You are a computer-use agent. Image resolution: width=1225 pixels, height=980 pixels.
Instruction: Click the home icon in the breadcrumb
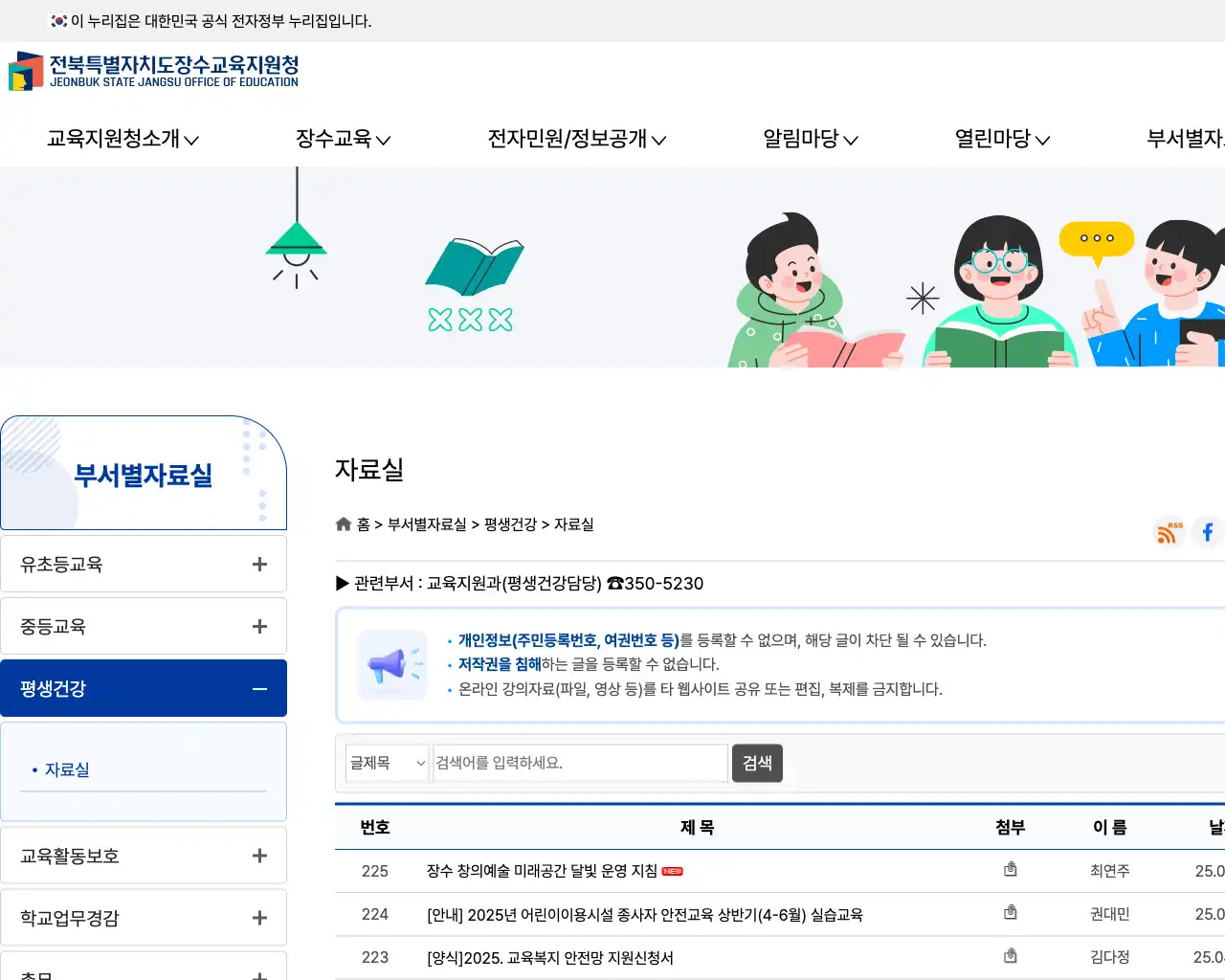coord(344,523)
